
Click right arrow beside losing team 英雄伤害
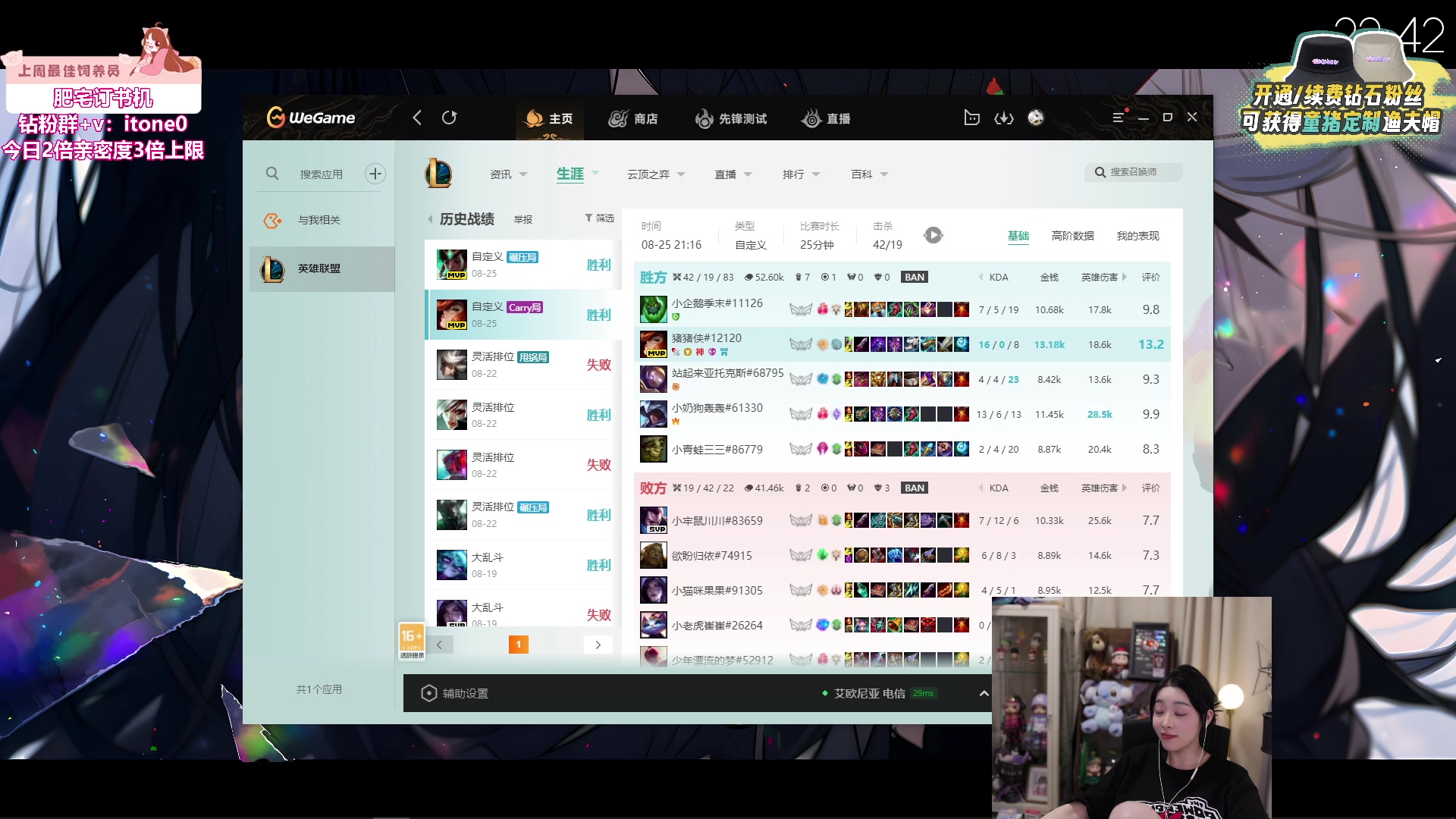pos(1125,488)
